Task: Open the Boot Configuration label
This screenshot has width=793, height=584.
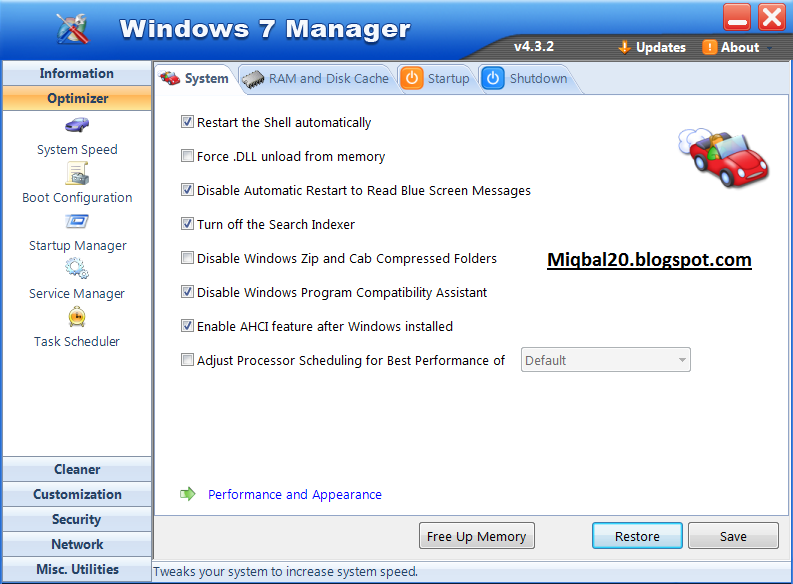Action: (77, 198)
